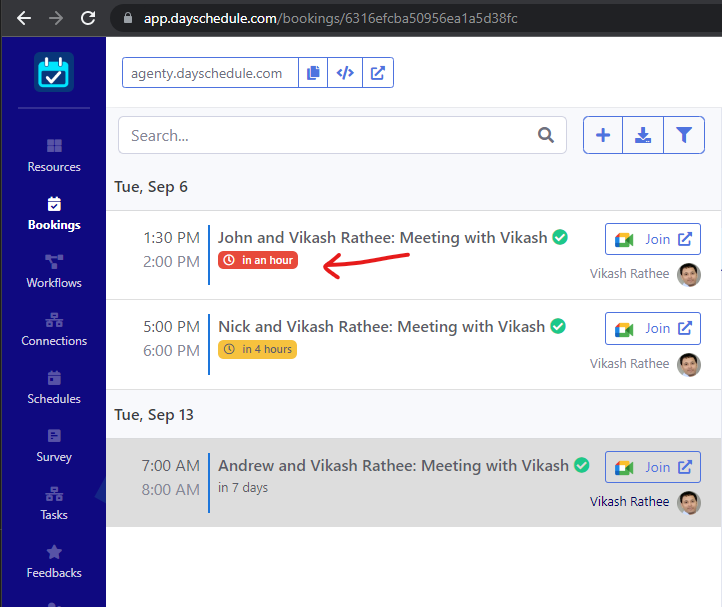This screenshot has width=722, height=607.
Task: Open Resources in the sidebar
Action: 54,156
